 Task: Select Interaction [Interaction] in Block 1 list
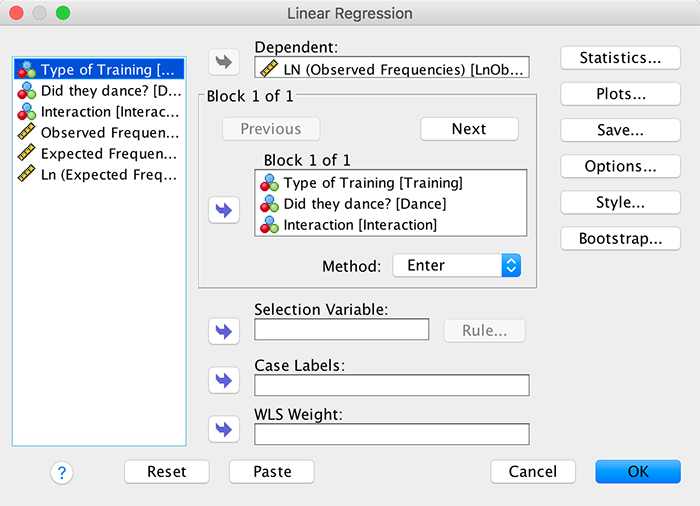pos(360,225)
